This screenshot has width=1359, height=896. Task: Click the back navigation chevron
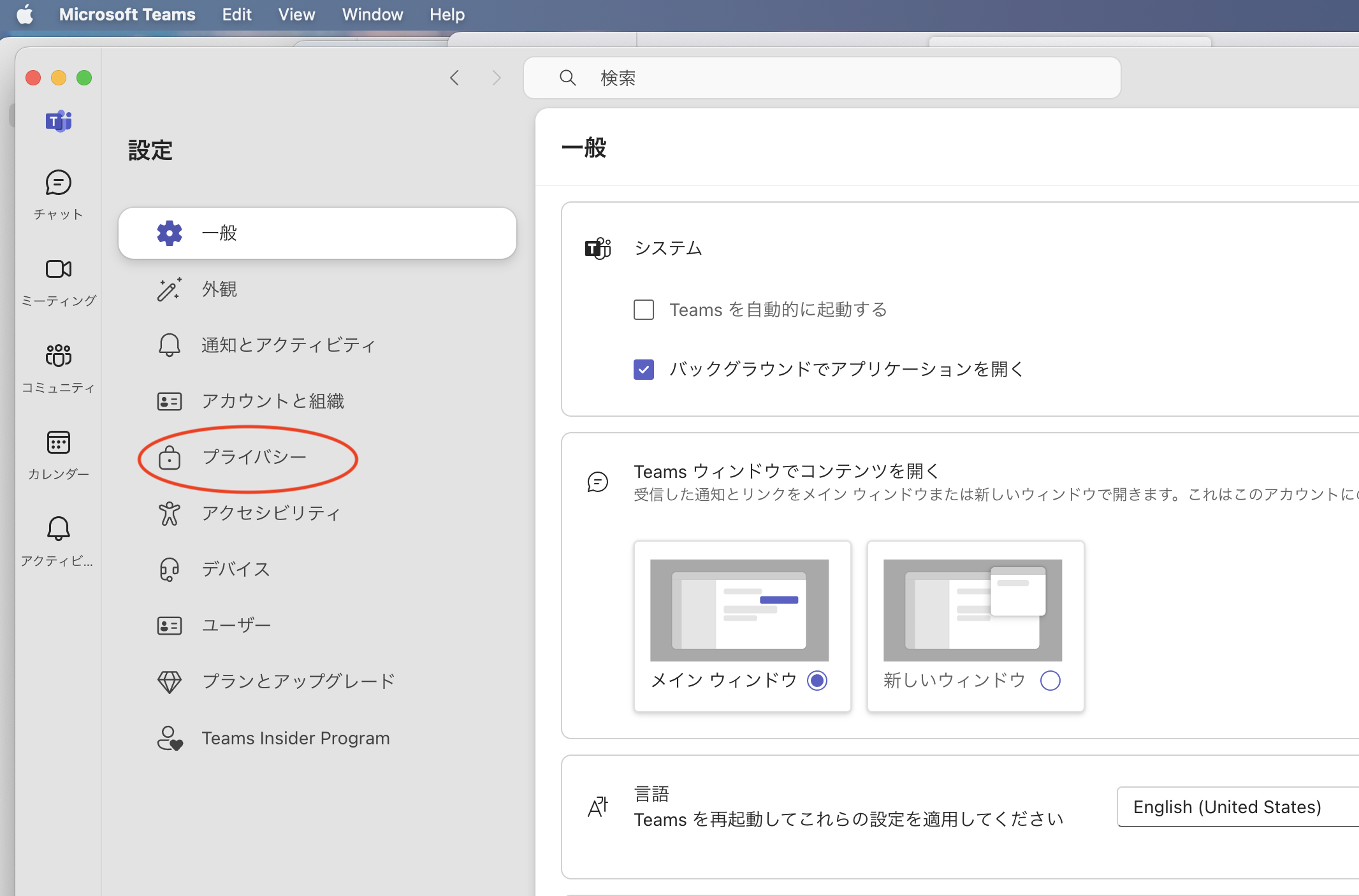454,78
